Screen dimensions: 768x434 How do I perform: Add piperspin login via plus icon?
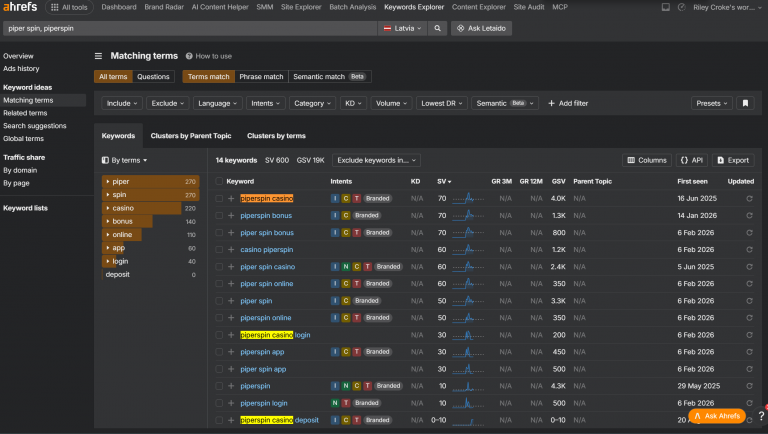(231, 403)
